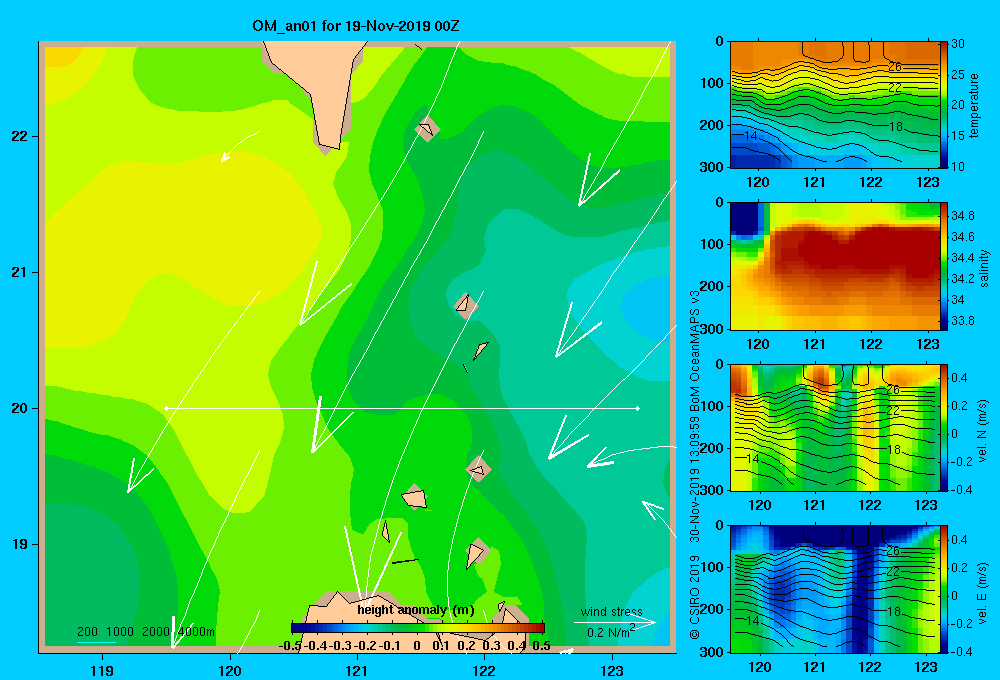Image resolution: width=1000 pixels, height=680 pixels.
Task: Click the vel. N colorbar scale
Action: pyautogui.click(x=943, y=427)
